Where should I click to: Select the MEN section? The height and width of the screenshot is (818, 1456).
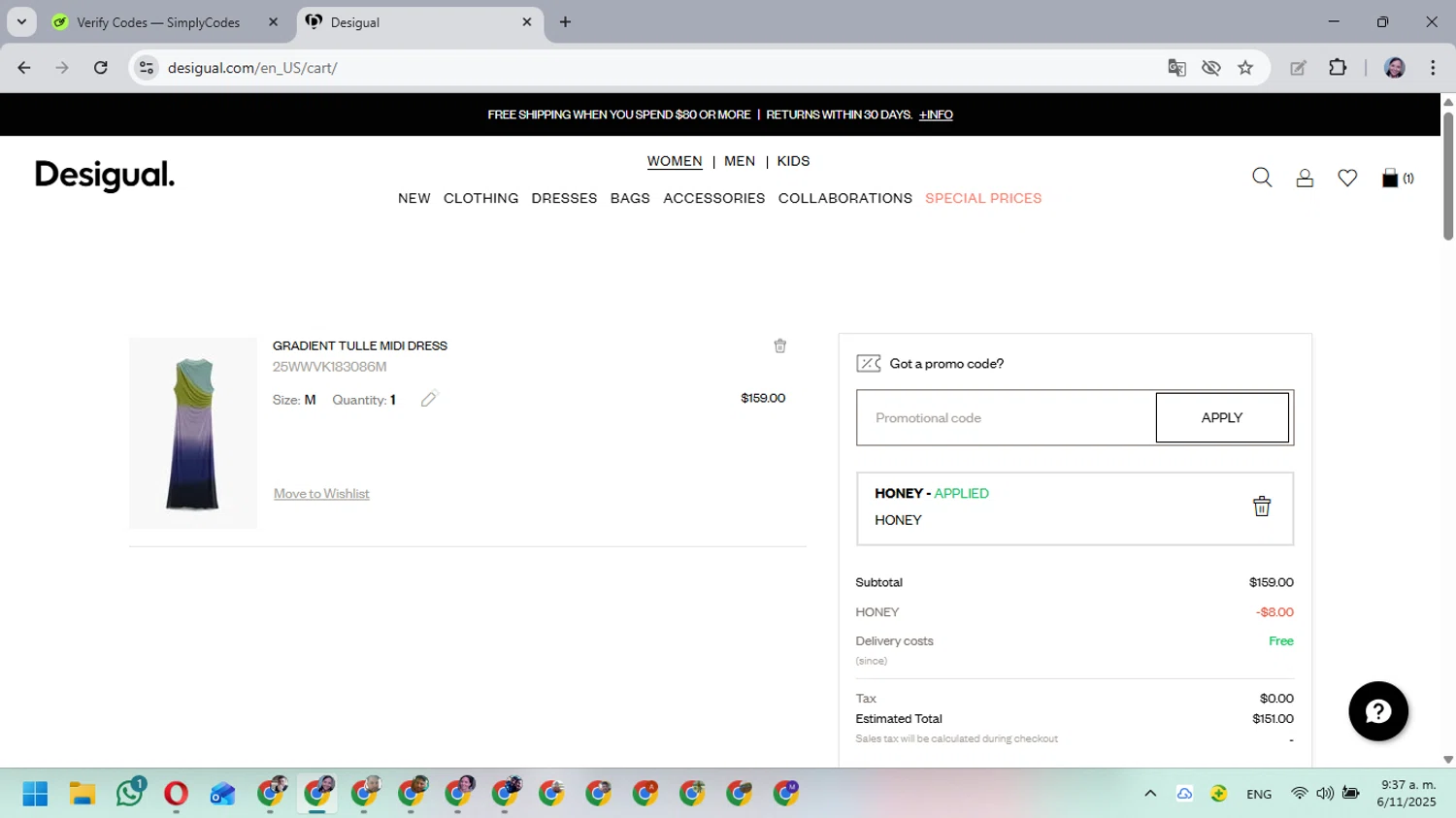(740, 161)
